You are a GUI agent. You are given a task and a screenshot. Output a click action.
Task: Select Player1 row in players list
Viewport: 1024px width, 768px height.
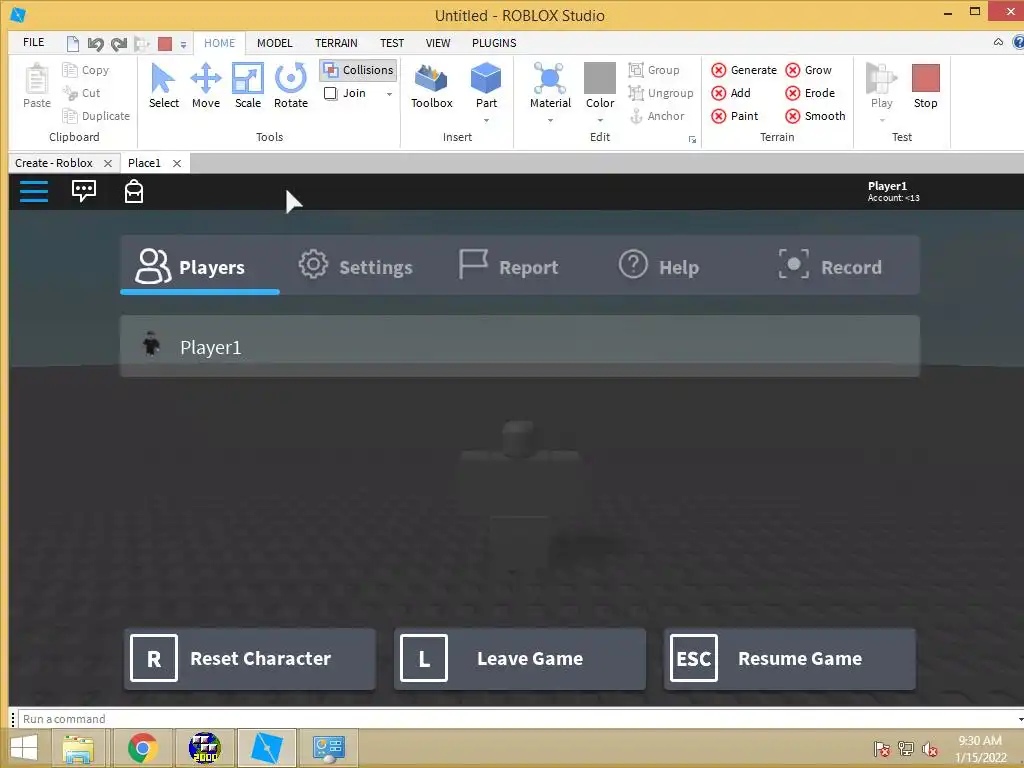pyautogui.click(x=520, y=346)
